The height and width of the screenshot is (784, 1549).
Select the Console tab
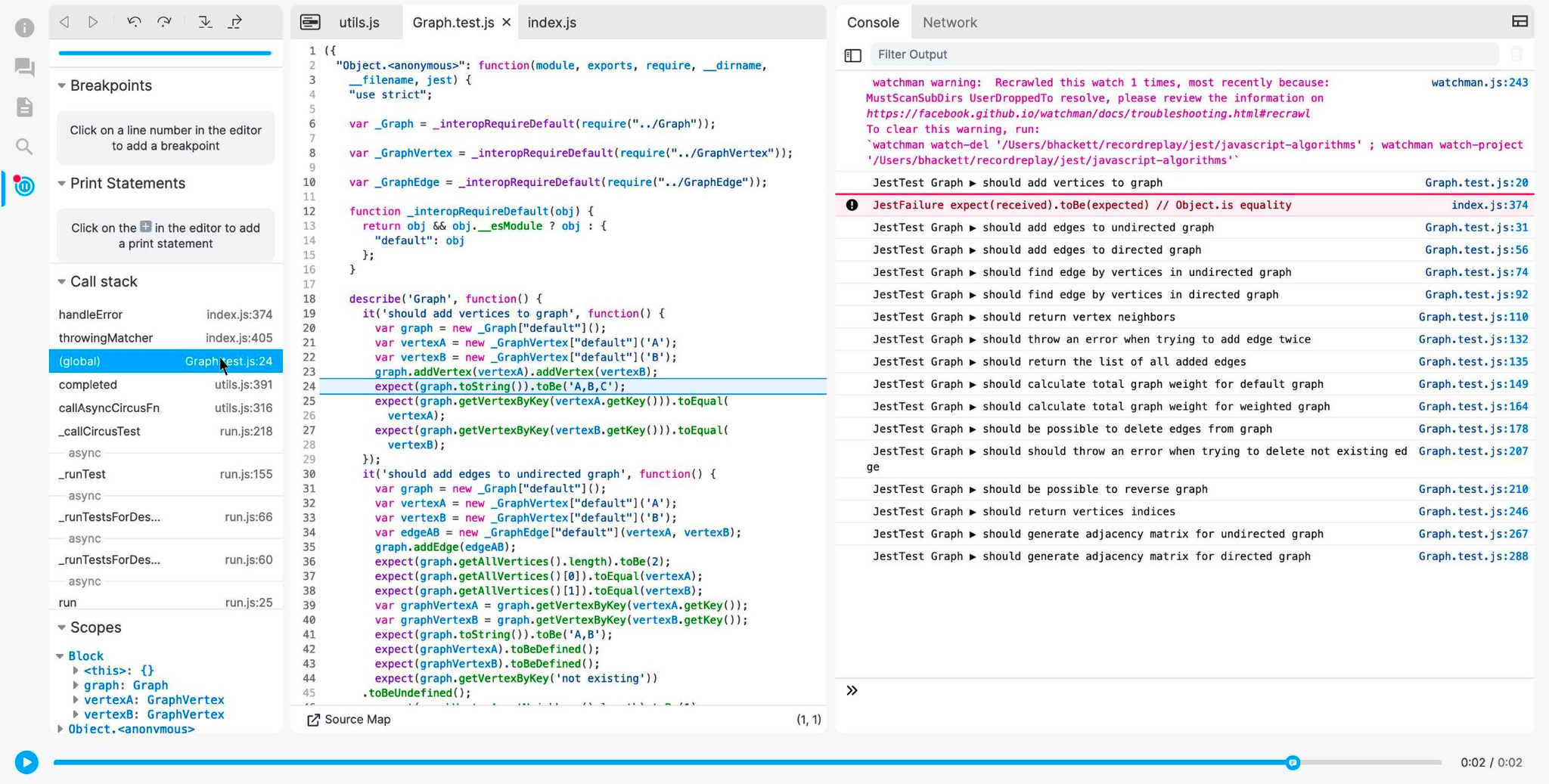(873, 23)
